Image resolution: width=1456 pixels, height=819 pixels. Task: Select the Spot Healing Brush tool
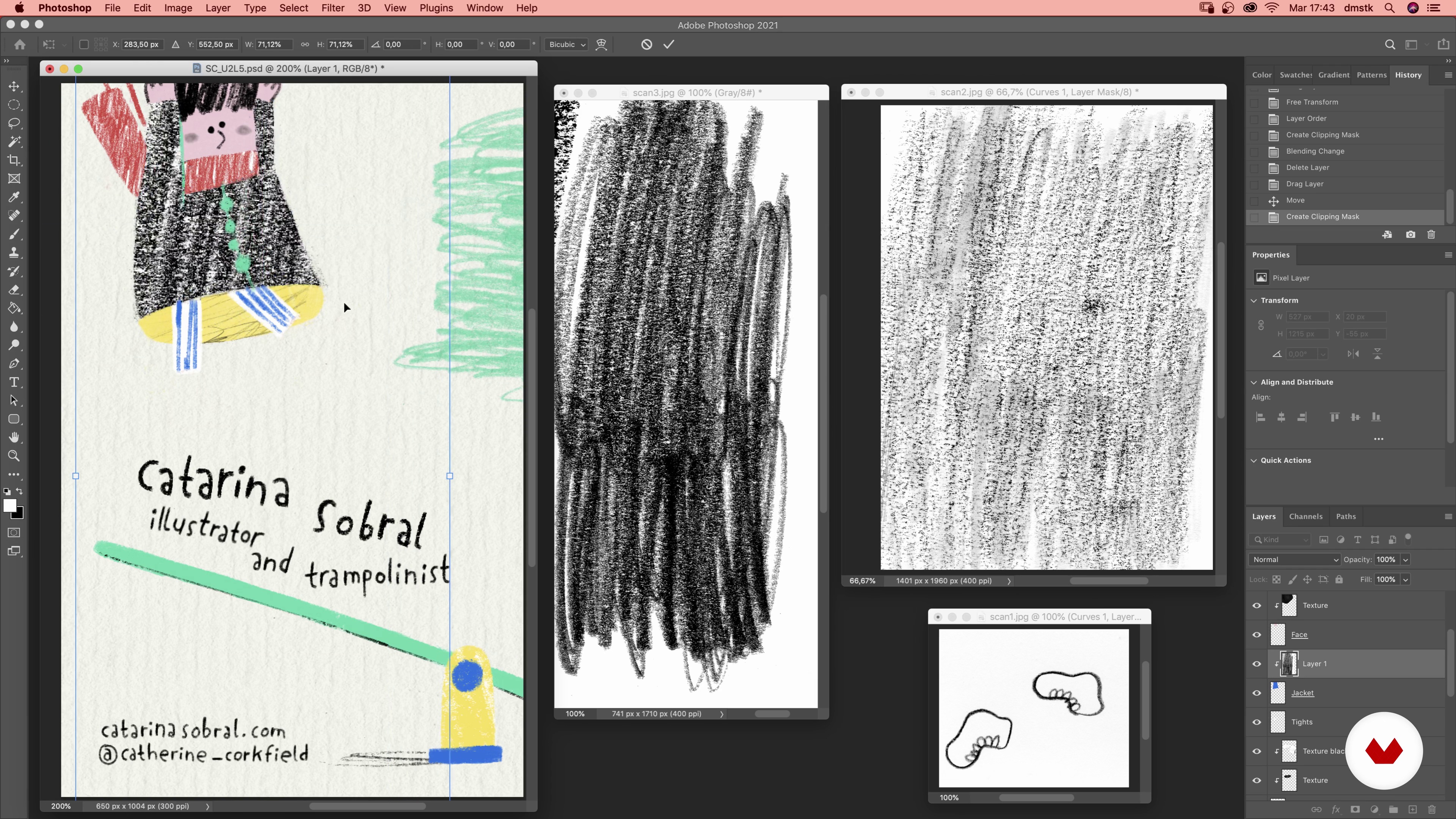(14, 216)
